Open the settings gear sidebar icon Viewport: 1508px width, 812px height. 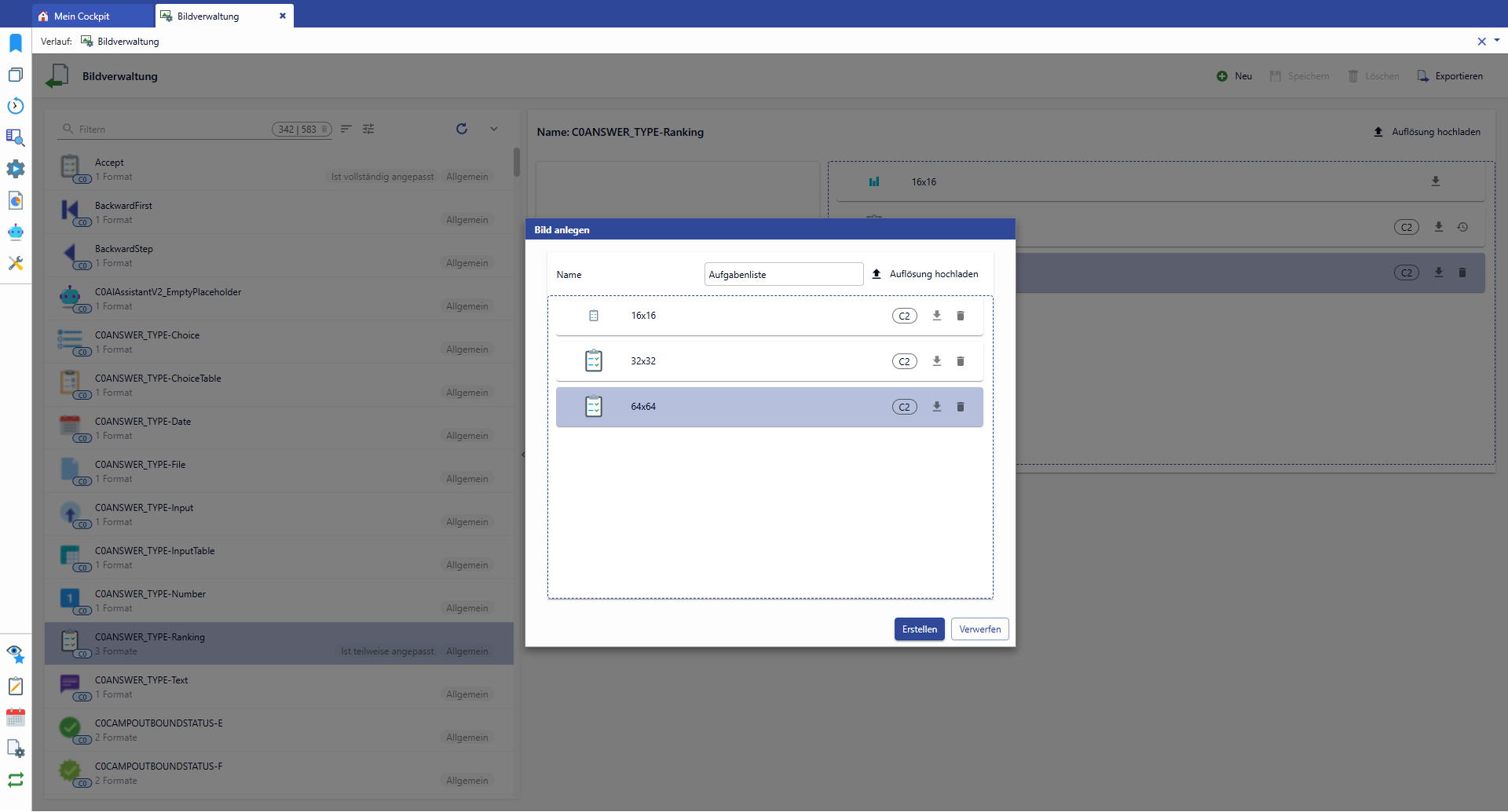pyautogui.click(x=16, y=169)
